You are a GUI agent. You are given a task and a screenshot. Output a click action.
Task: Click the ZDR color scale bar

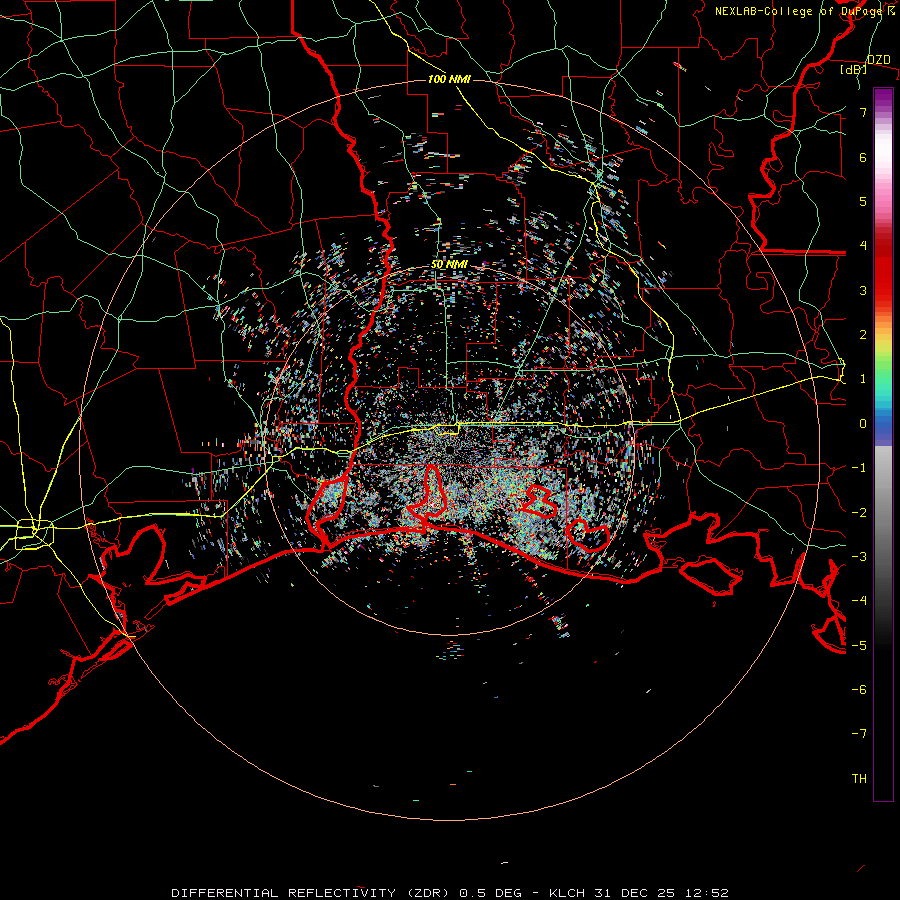(x=883, y=444)
